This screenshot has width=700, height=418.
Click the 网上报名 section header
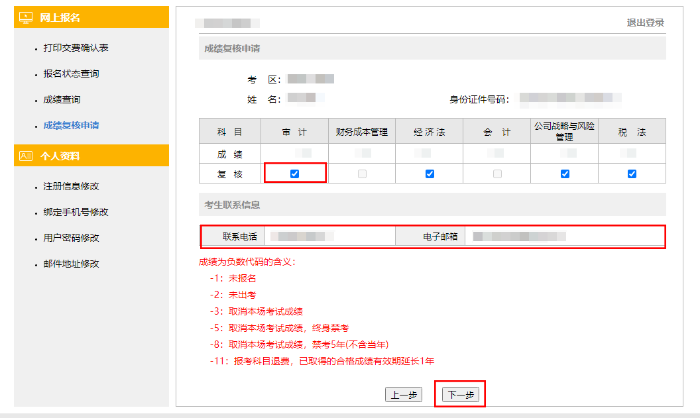tap(60, 18)
